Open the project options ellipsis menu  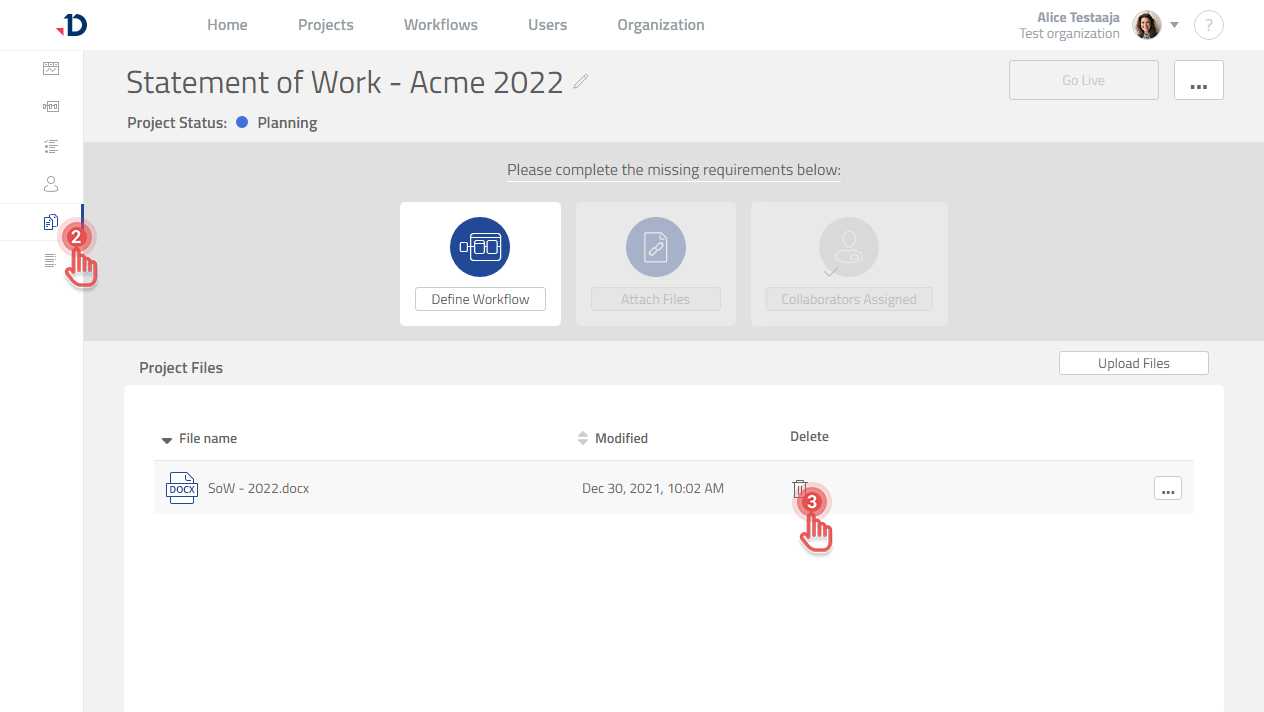tap(1198, 80)
